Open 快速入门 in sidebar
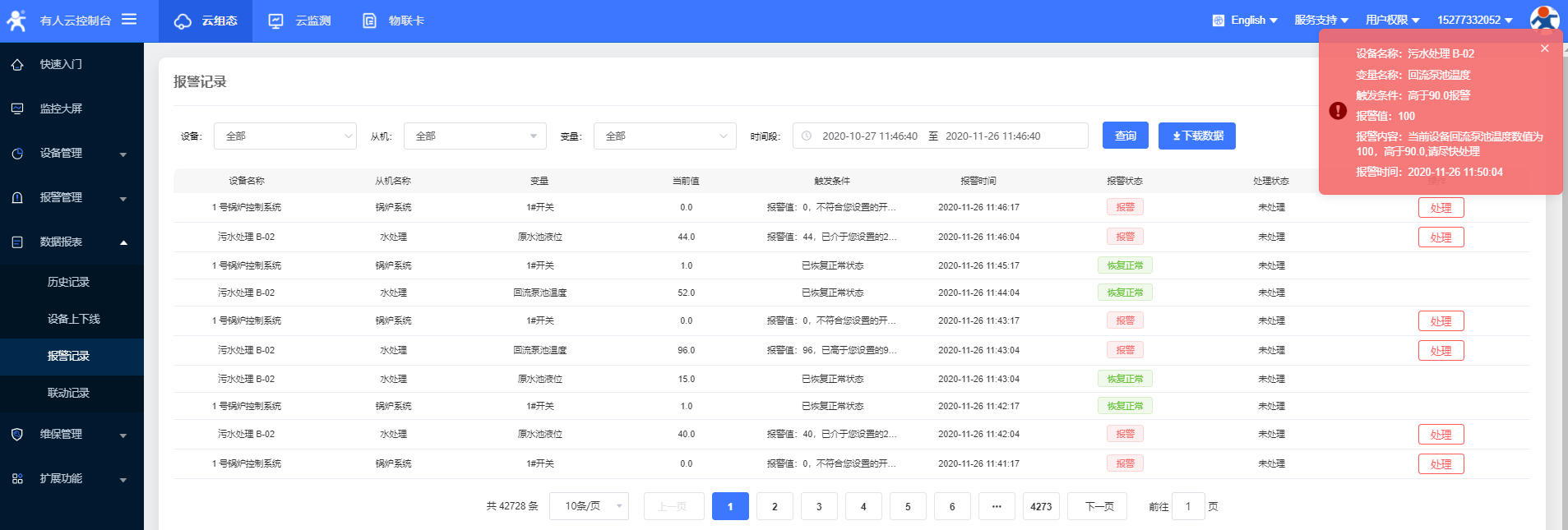This screenshot has height=530, width=1568. point(72,64)
